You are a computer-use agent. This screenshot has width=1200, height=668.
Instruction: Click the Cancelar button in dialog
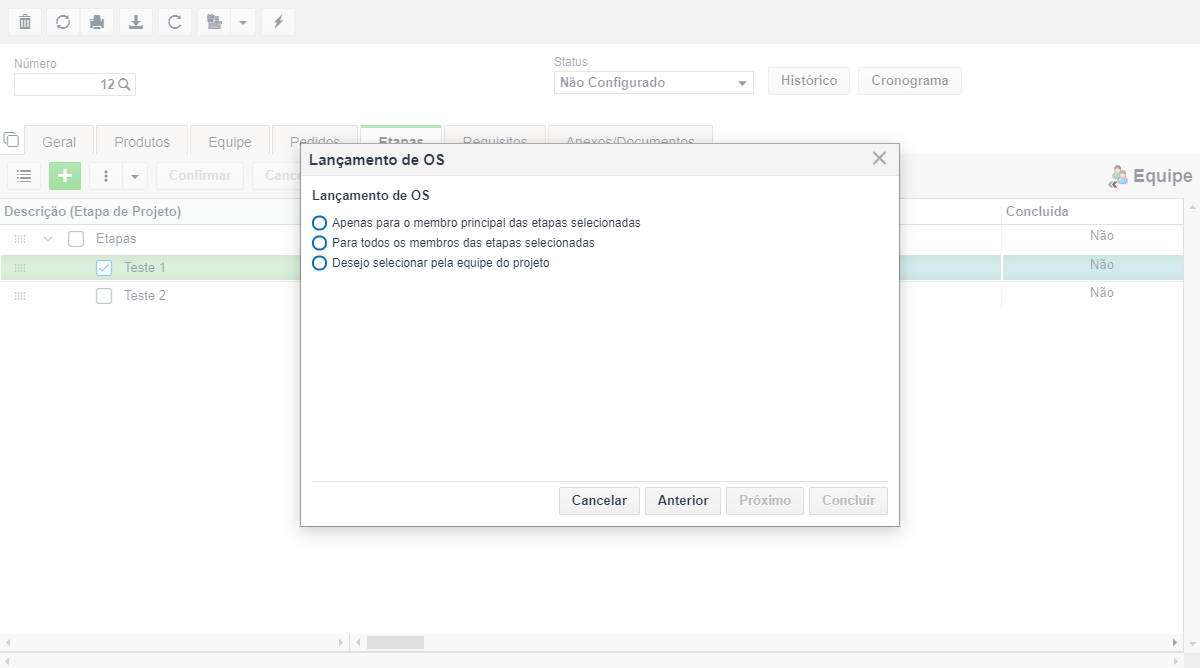[x=599, y=501]
